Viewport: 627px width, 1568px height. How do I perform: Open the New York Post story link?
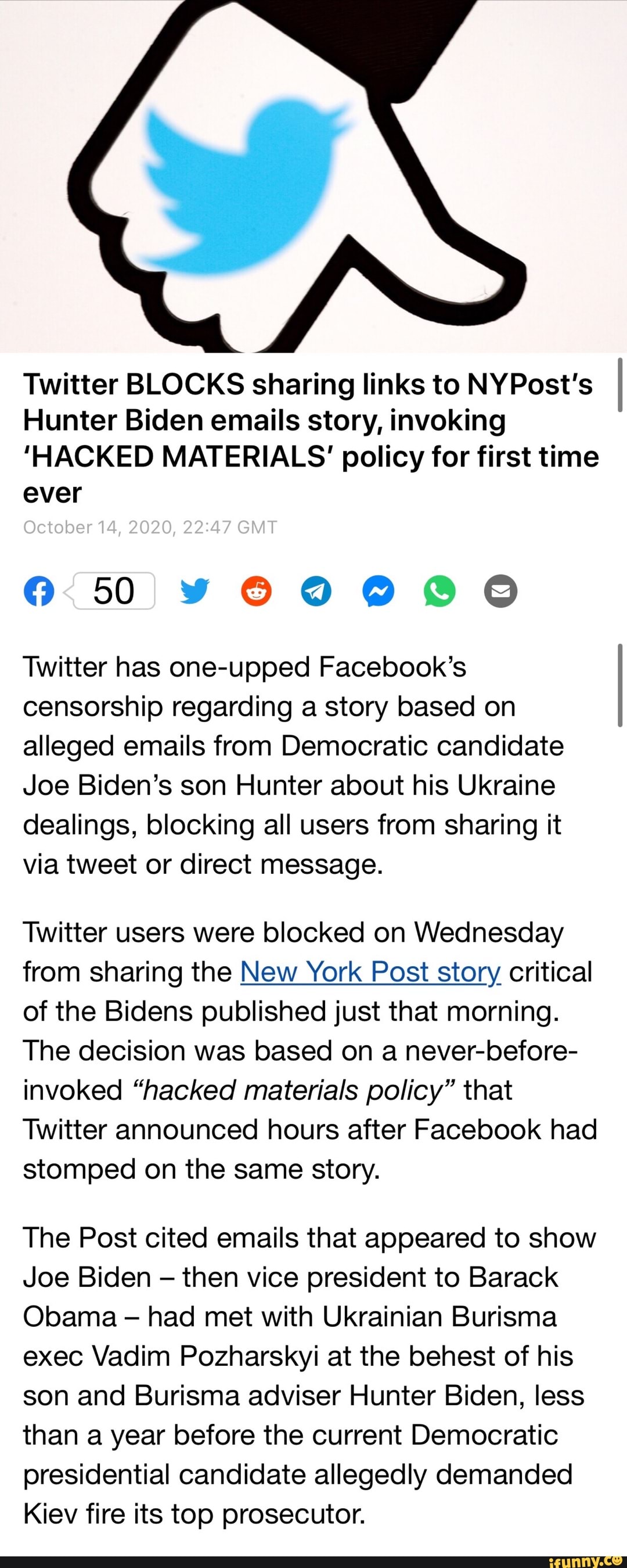pos(370,971)
